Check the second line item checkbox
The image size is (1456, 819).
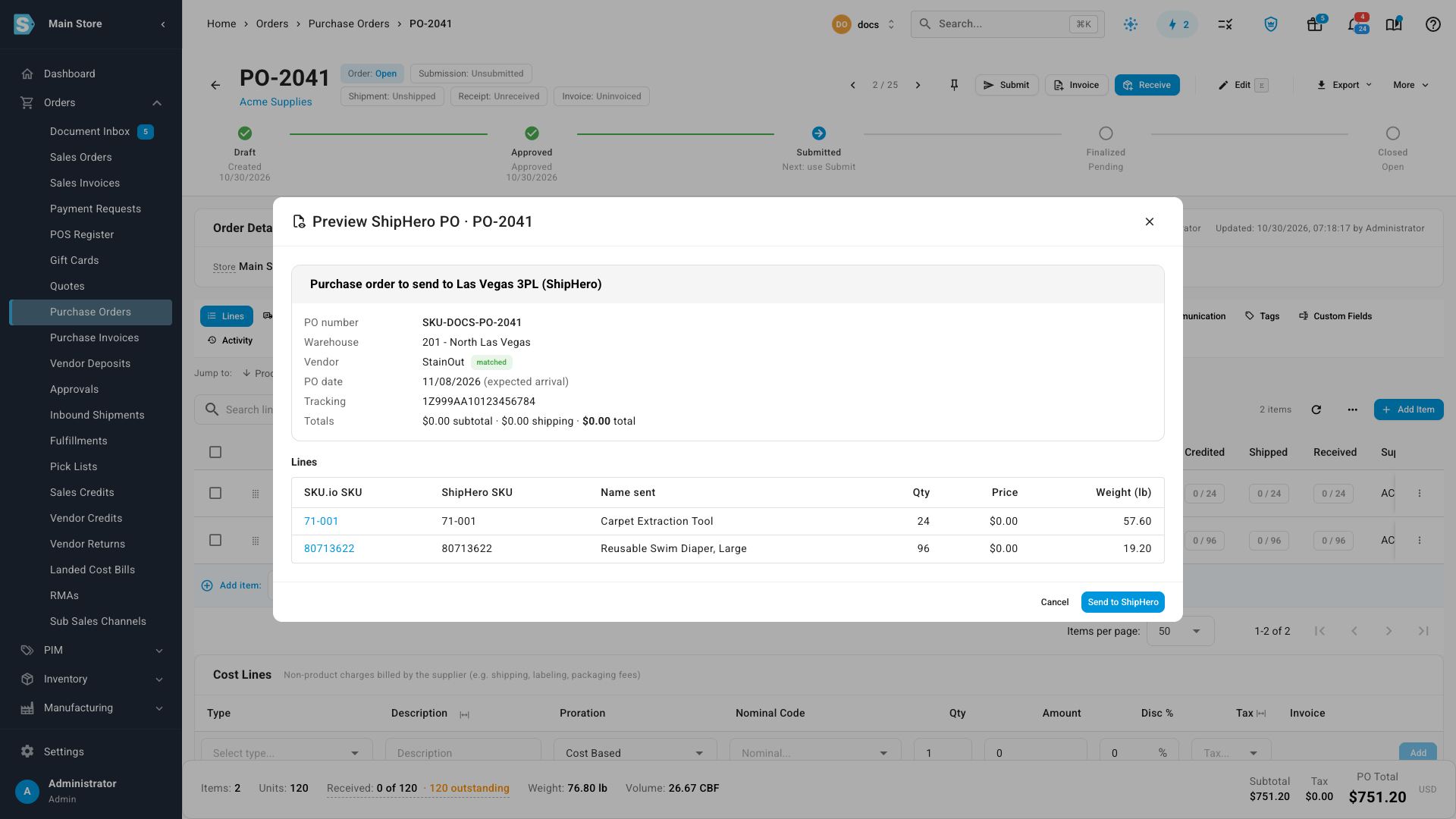215,540
